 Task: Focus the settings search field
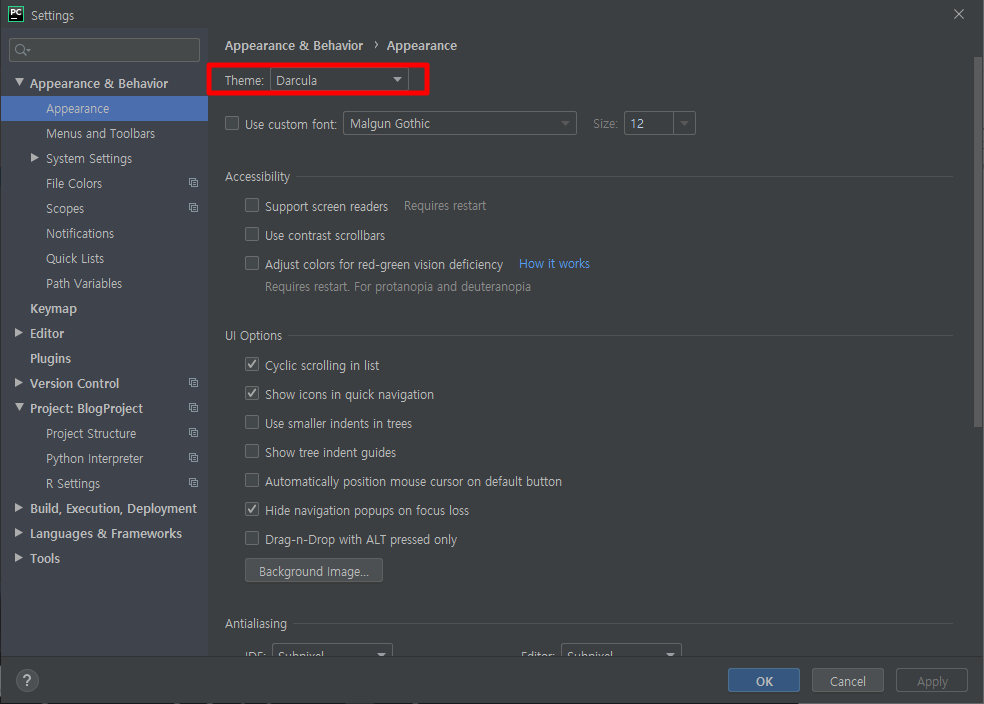click(104, 50)
